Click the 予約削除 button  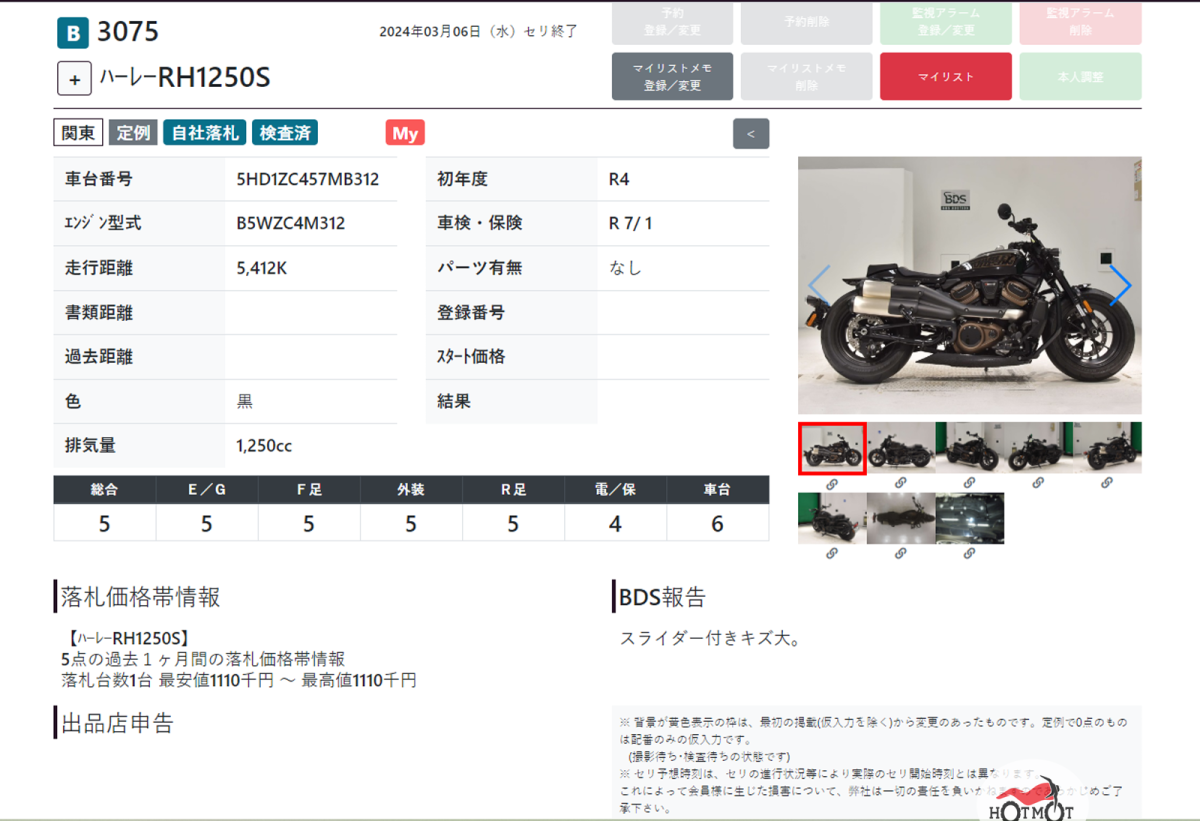(x=806, y=22)
